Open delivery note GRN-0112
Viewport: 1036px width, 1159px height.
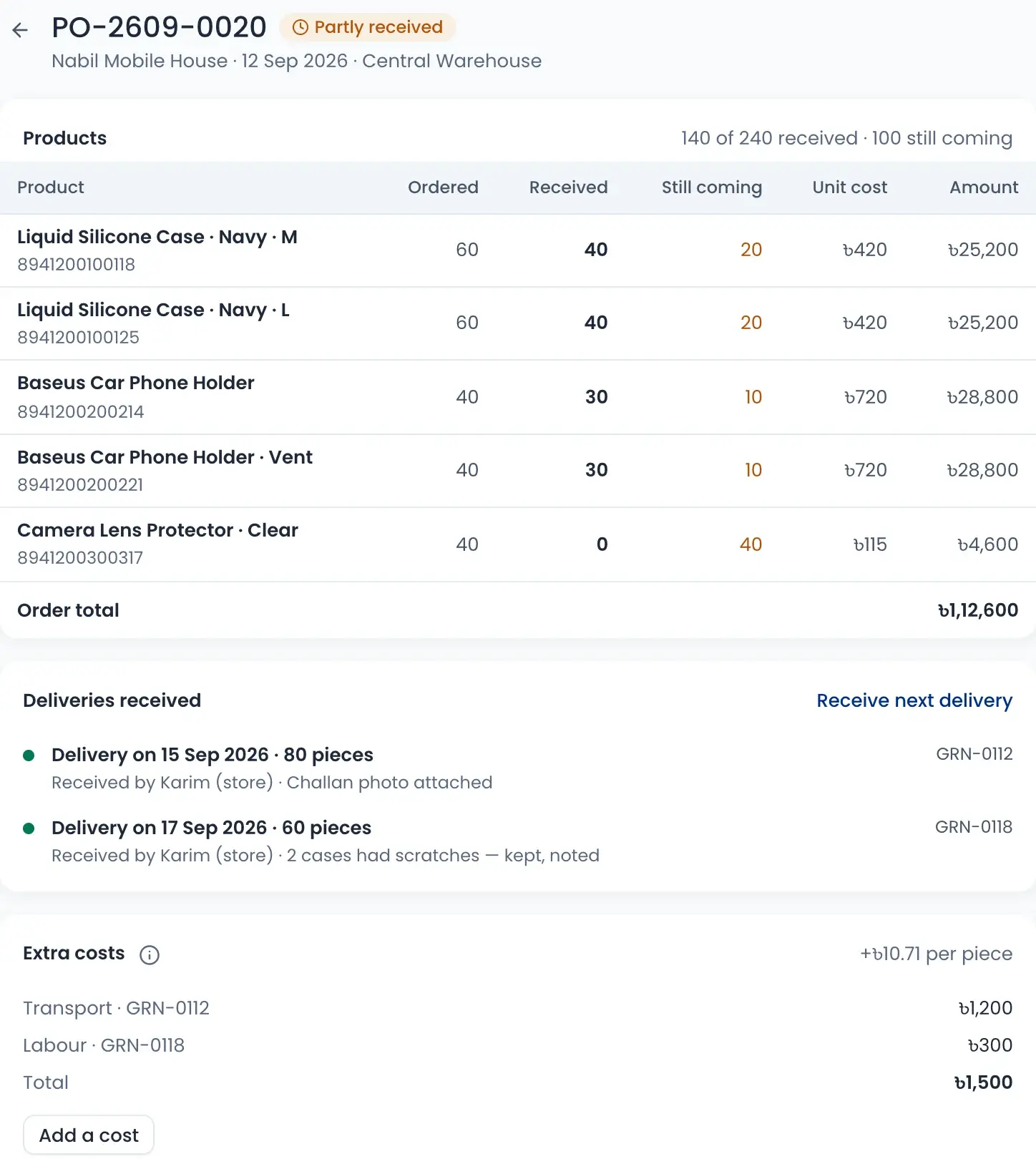[x=974, y=754]
